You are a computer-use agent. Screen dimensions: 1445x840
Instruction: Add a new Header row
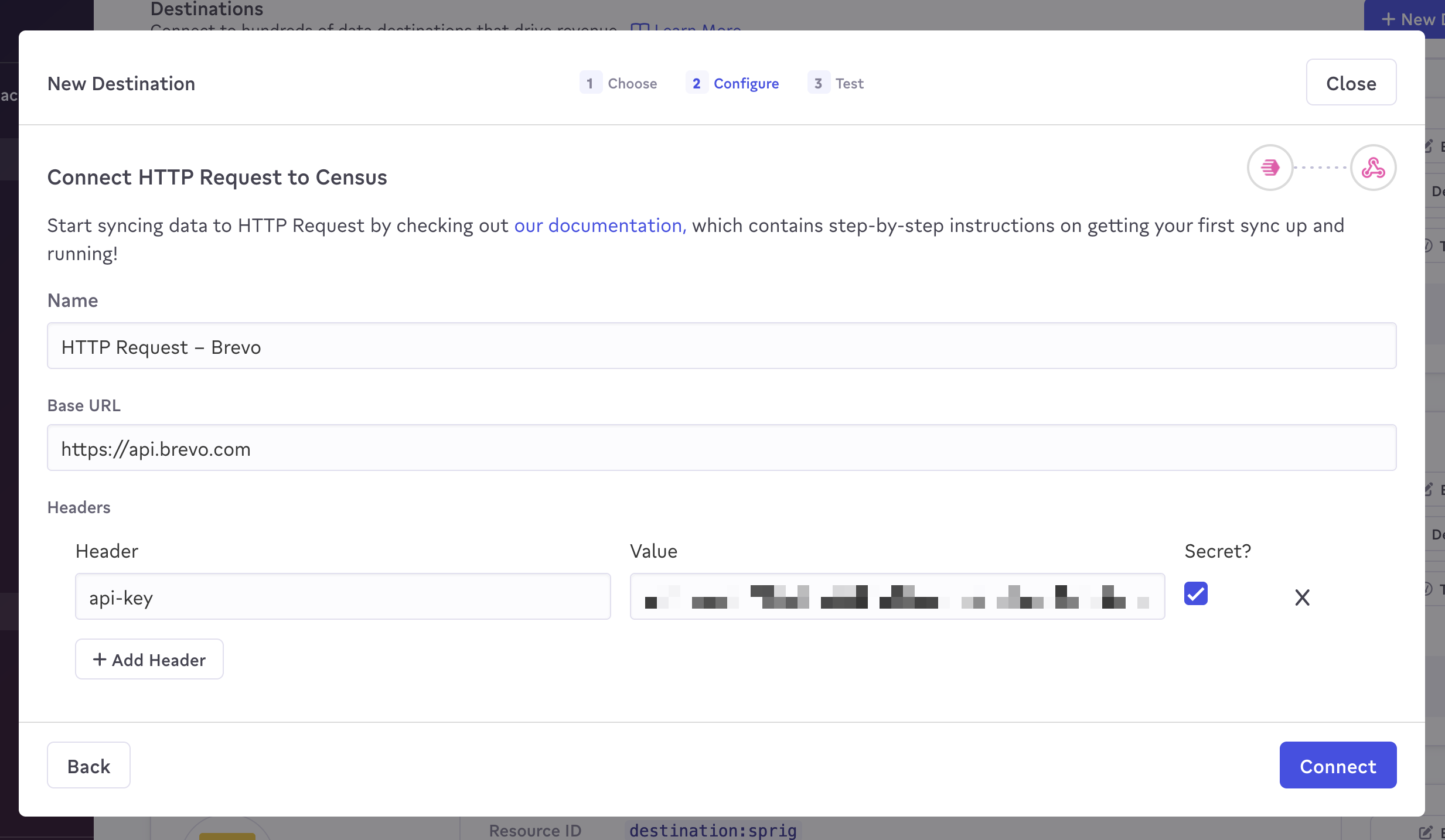click(x=149, y=660)
